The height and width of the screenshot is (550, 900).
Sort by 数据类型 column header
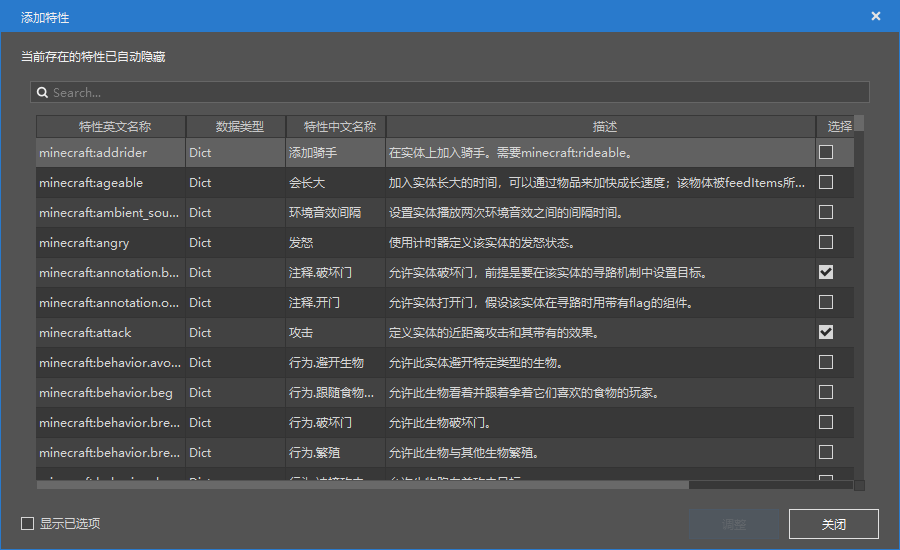[x=236, y=126]
